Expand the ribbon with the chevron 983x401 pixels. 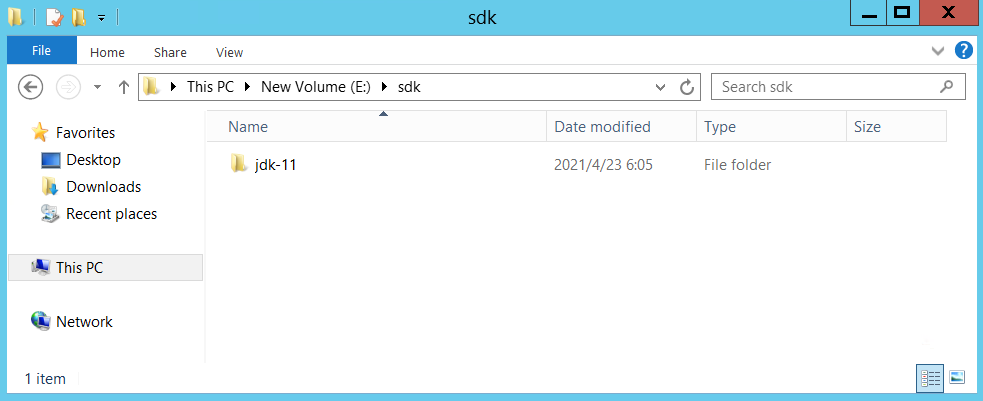tap(938, 51)
